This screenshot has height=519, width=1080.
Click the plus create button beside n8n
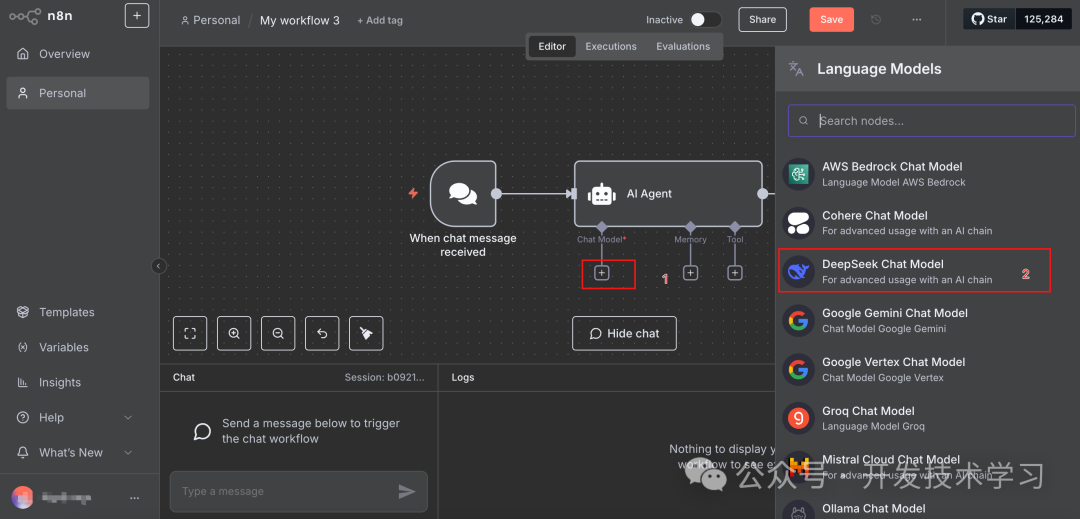(137, 16)
